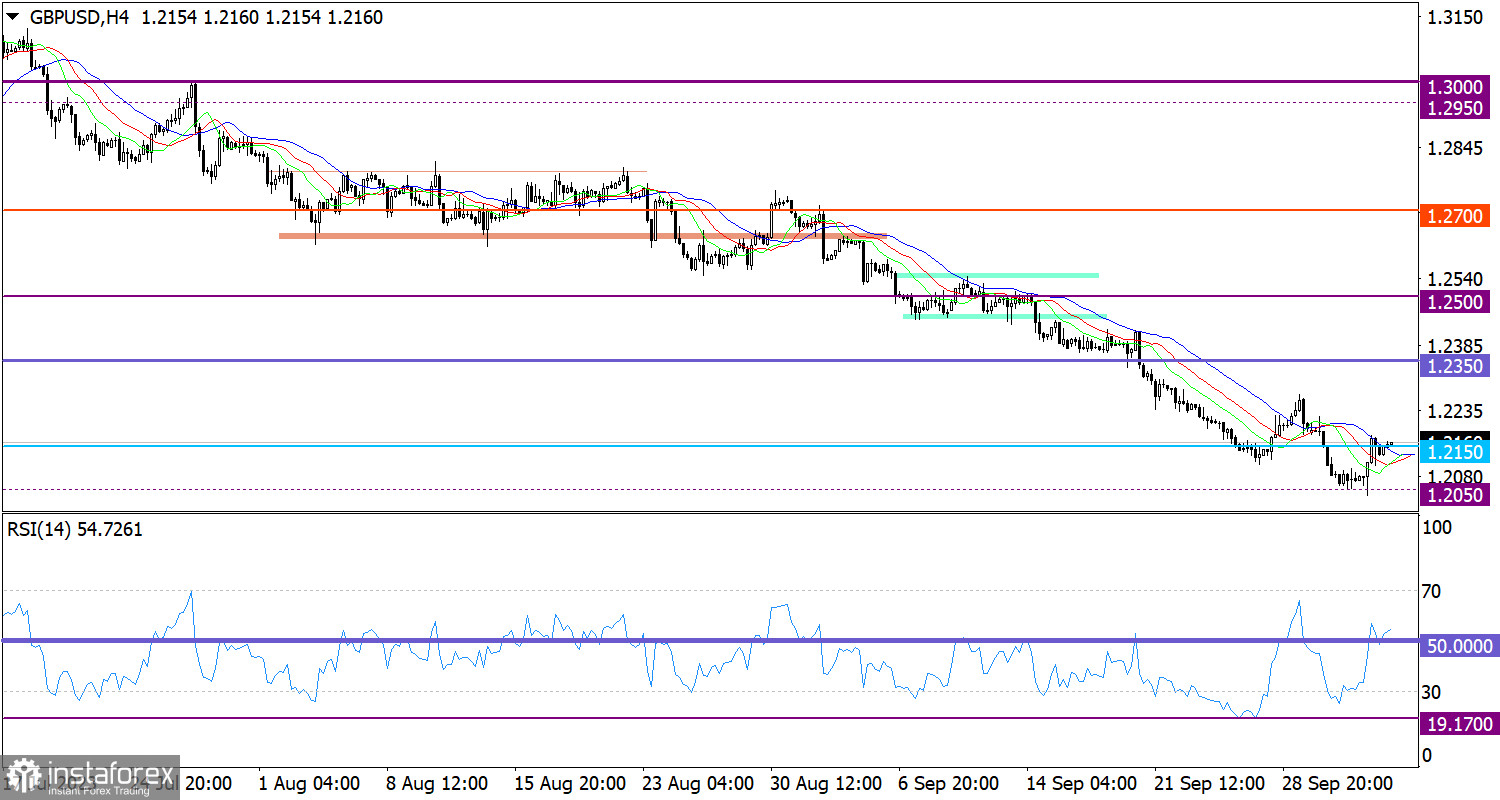Click the RSI scale value 100

point(1437,529)
